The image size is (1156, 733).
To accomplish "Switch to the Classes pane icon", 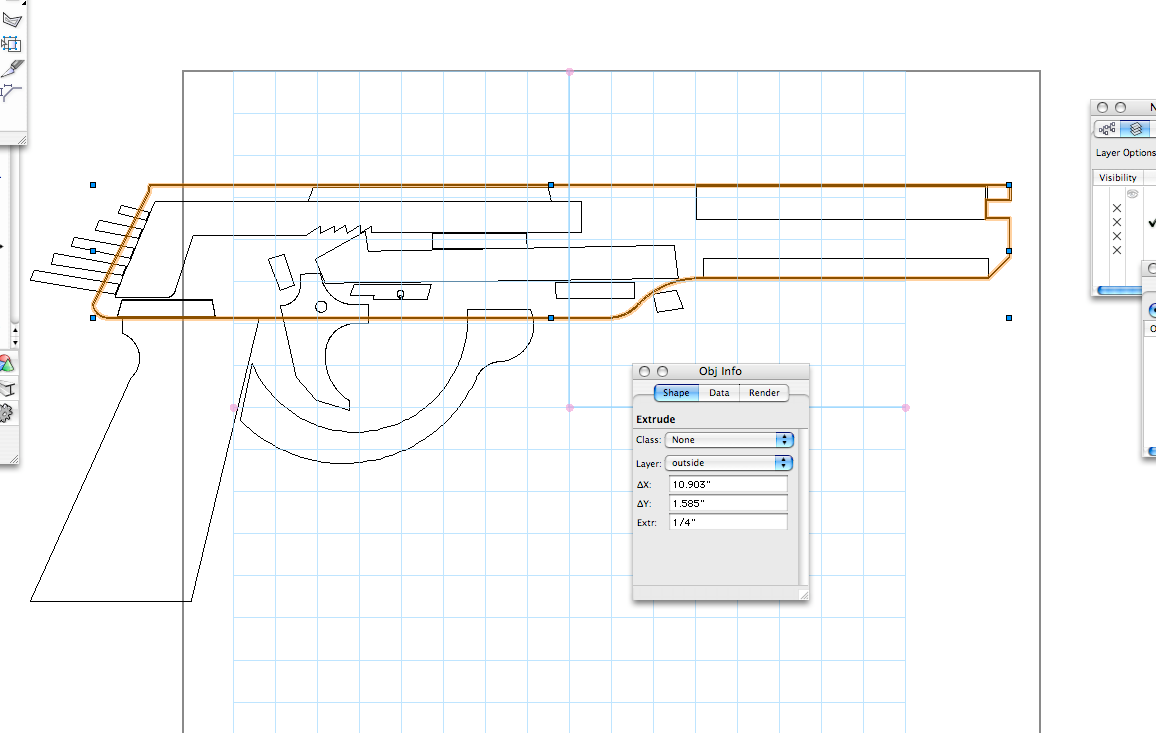I will pos(1106,128).
